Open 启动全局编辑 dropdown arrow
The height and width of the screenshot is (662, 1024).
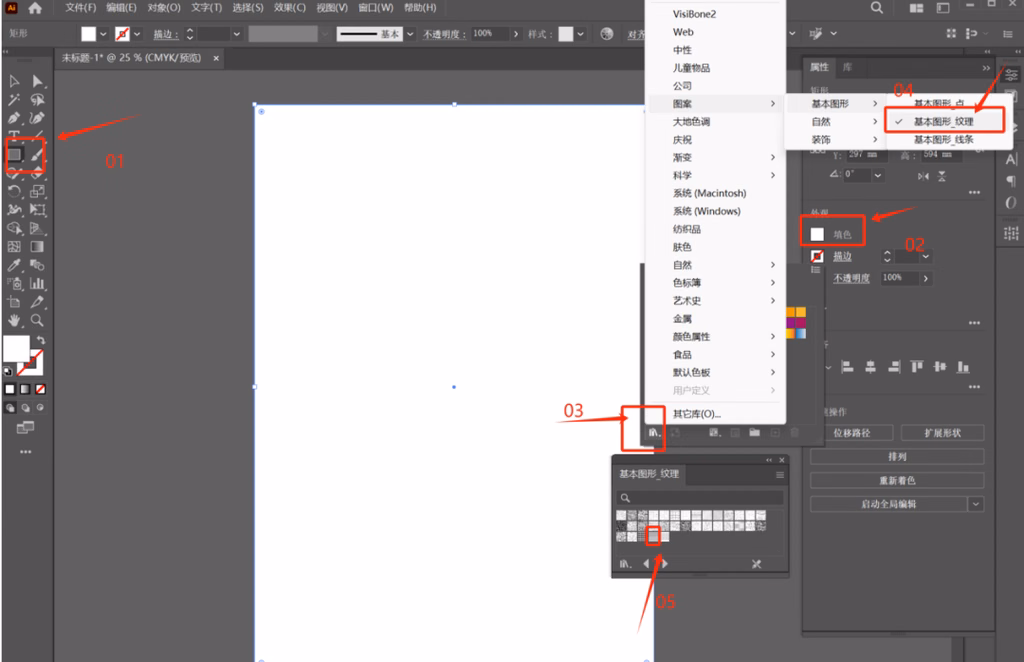[976, 504]
